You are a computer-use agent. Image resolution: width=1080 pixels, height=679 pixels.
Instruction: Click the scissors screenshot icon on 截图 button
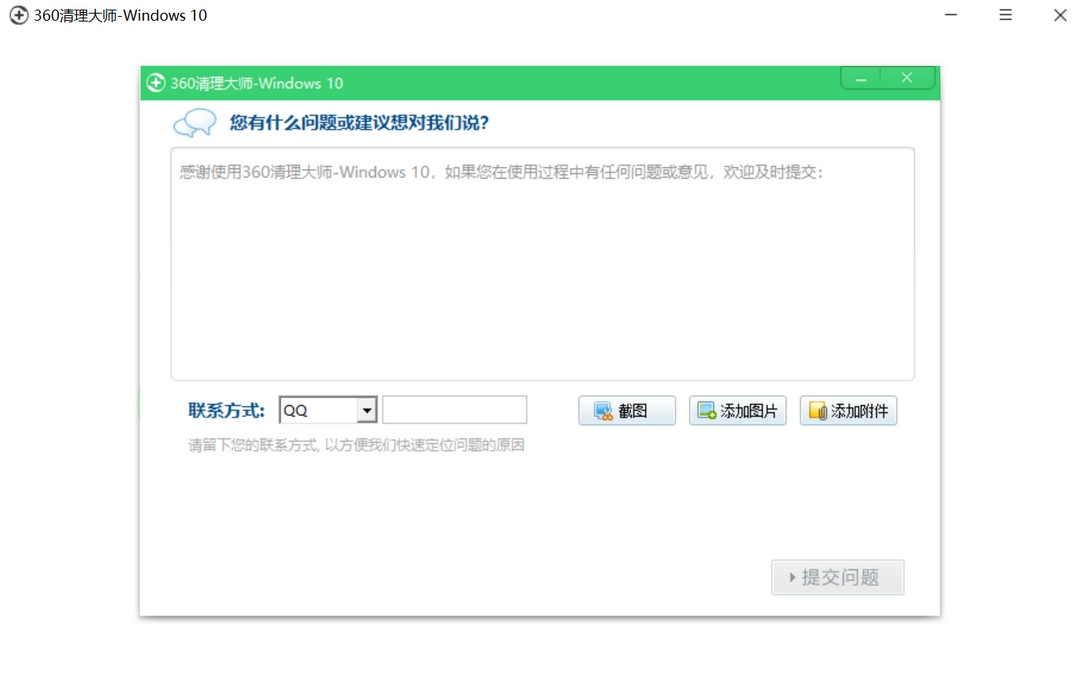pos(601,410)
